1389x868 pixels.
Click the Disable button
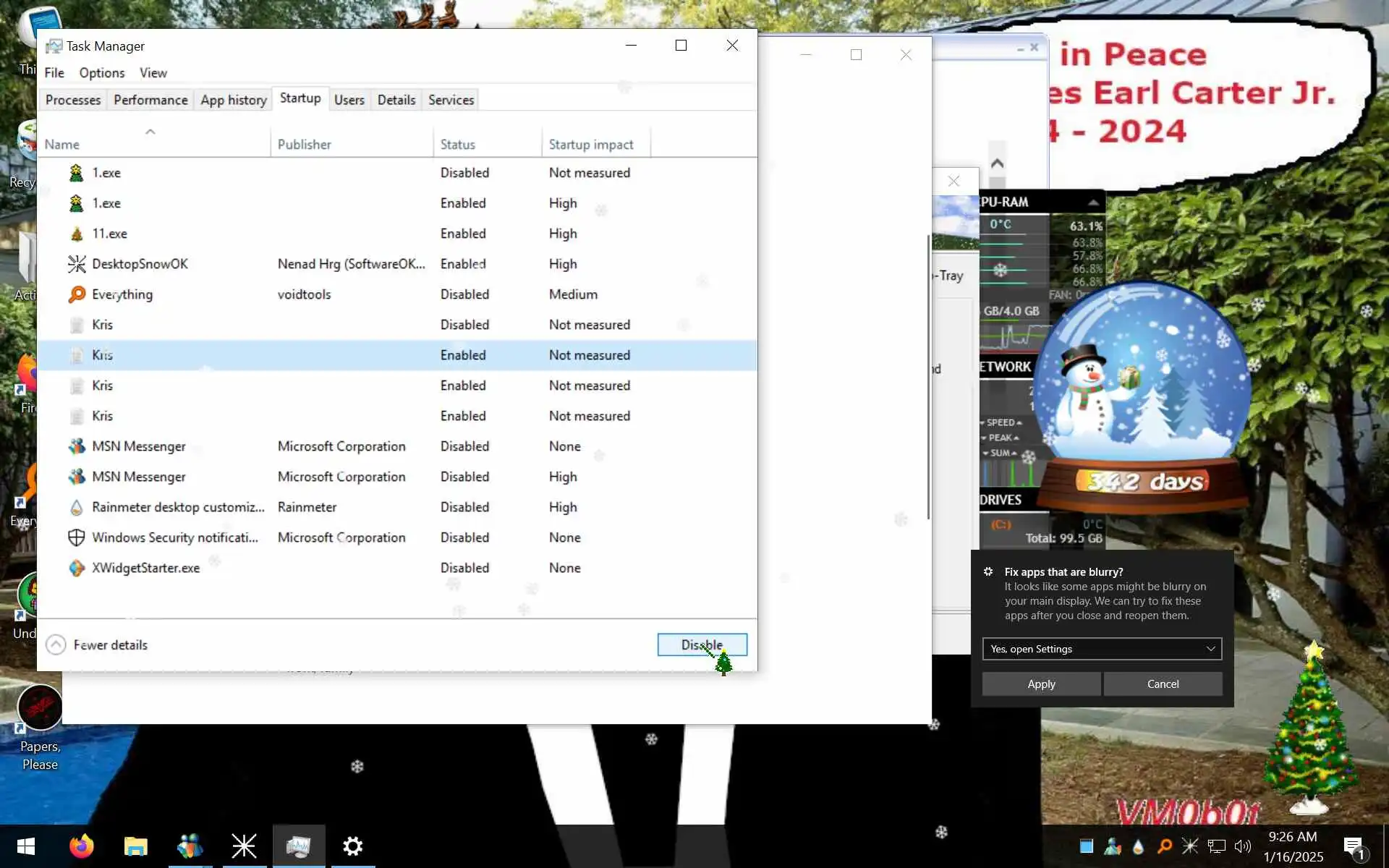[x=701, y=644]
